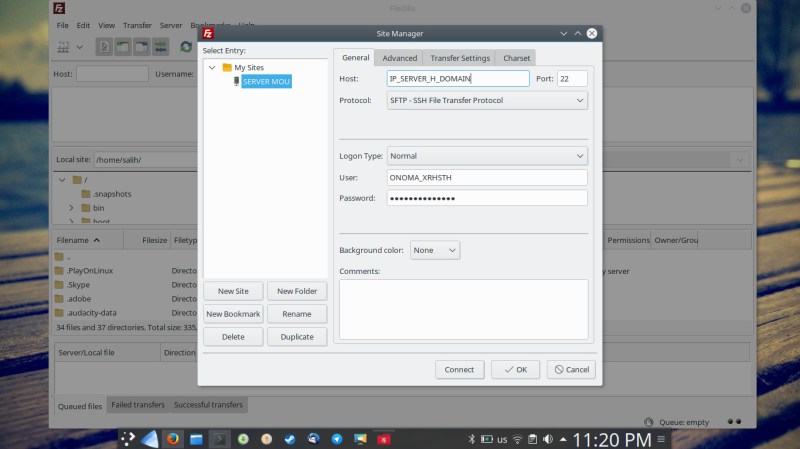Click the panel hamburger menu icon
The width and height of the screenshot is (800, 449).
661,439
